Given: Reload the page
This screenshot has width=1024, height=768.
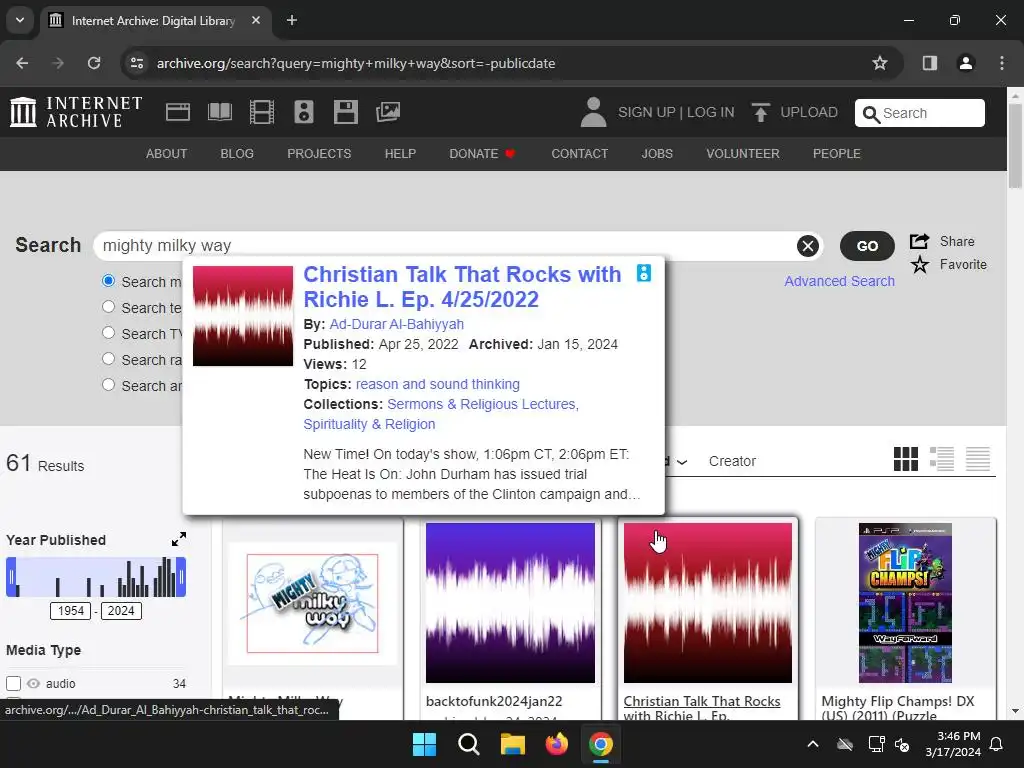Looking at the screenshot, I should (94, 63).
